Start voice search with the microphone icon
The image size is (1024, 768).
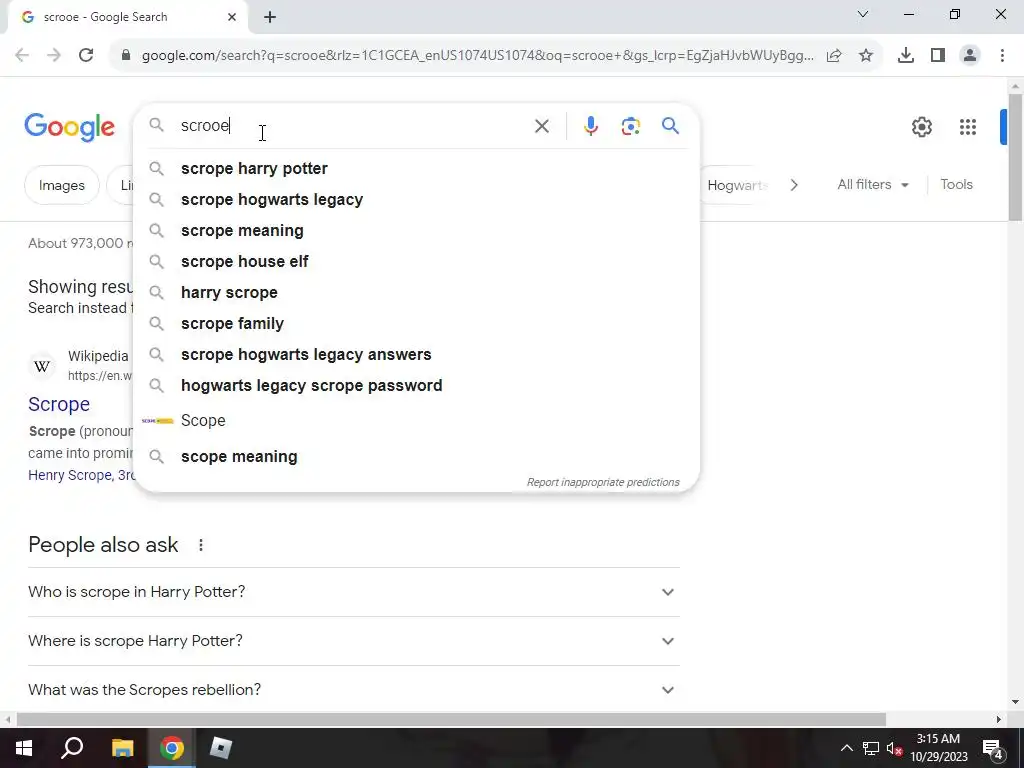[x=590, y=126]
